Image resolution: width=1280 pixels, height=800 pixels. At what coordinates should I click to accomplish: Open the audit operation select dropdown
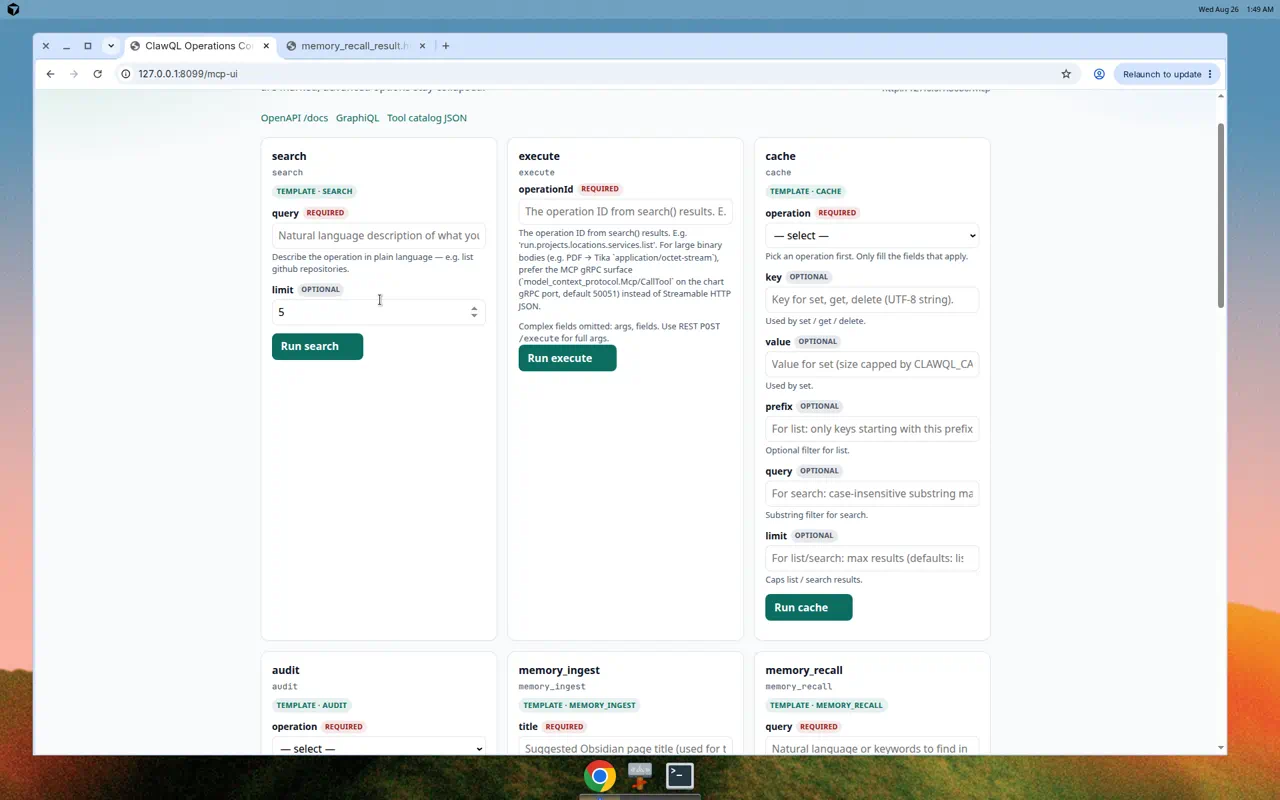pyautogui.click(x=378, y=748)
